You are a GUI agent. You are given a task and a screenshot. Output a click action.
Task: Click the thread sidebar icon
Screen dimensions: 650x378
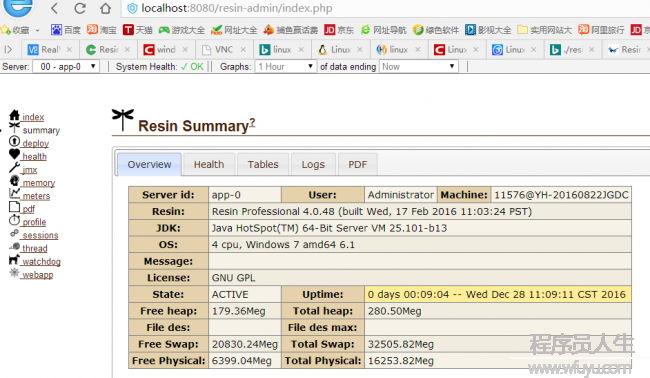15,246
